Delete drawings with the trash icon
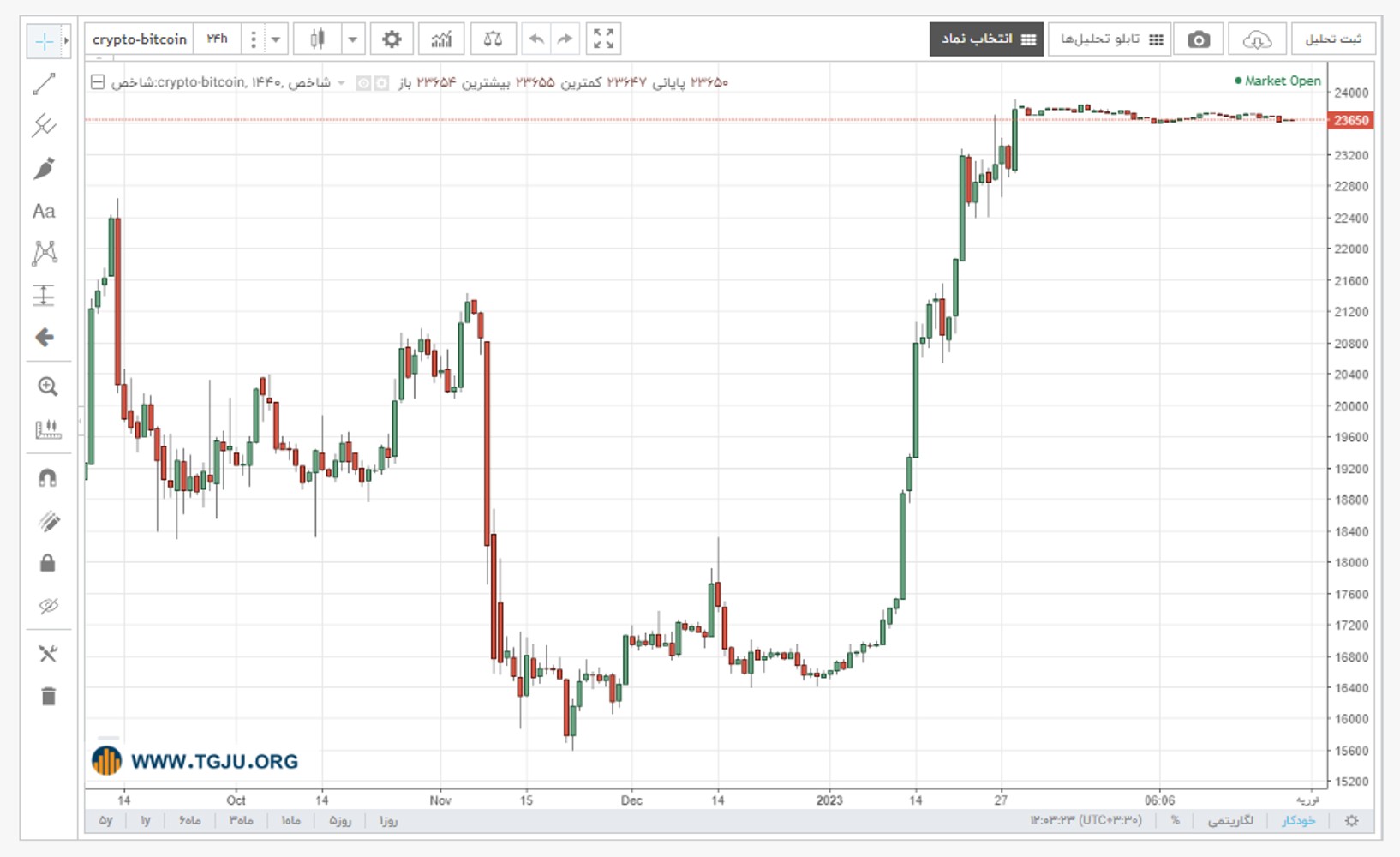 48,696
